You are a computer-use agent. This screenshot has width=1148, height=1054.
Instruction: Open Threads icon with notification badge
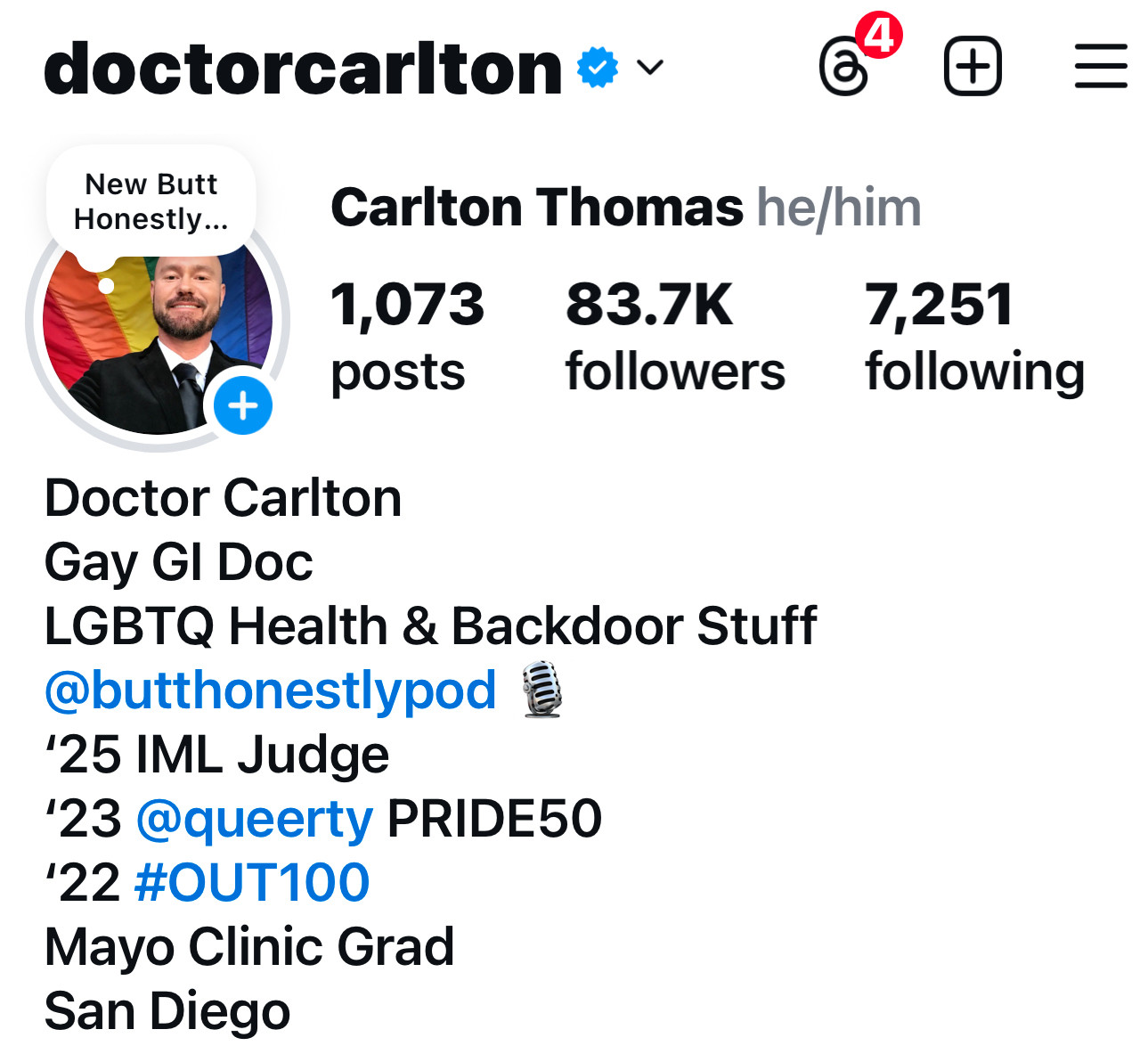coord(844,67)
